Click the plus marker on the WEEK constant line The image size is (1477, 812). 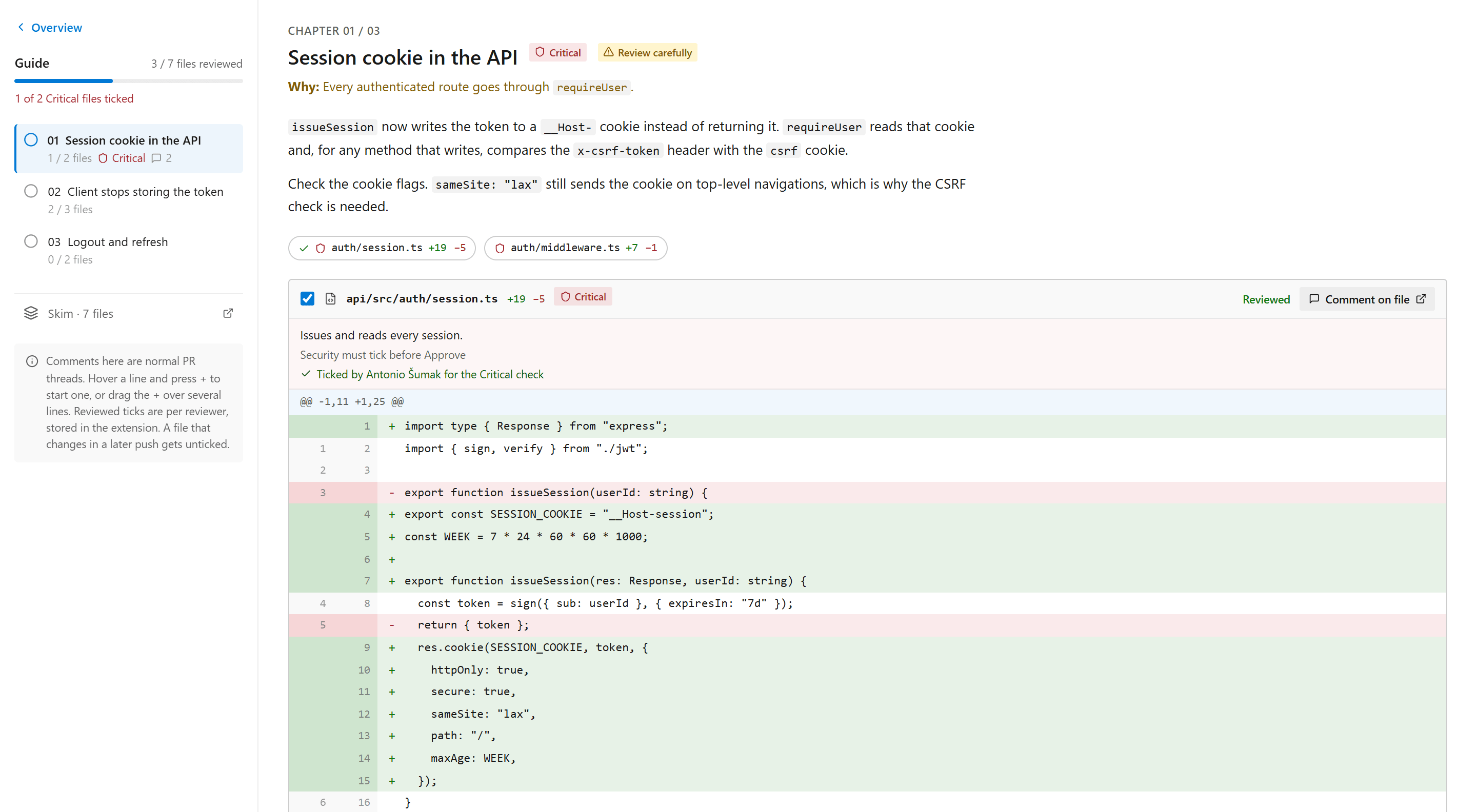pyautogui.click(x=392, y=537)
